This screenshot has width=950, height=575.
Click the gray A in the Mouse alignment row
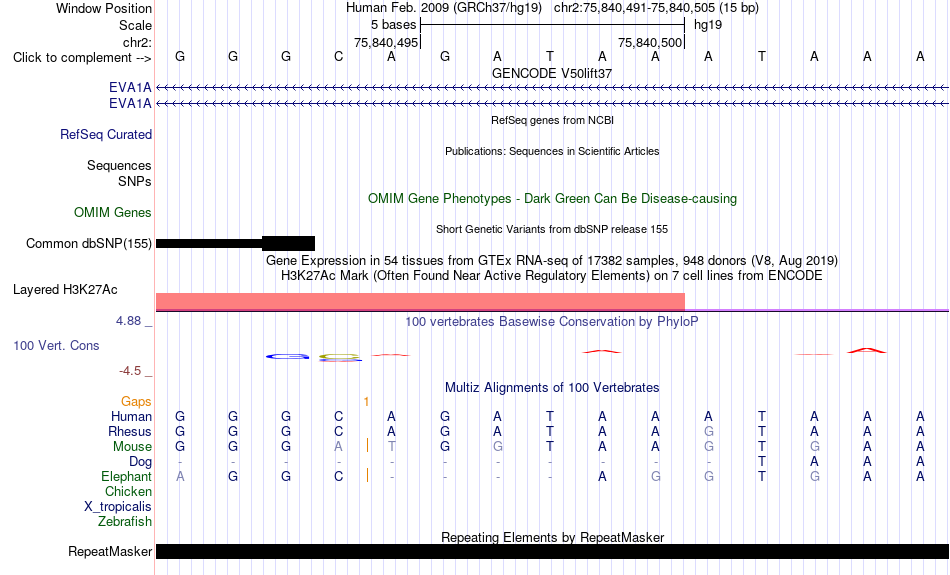click(x=338, y=447)
